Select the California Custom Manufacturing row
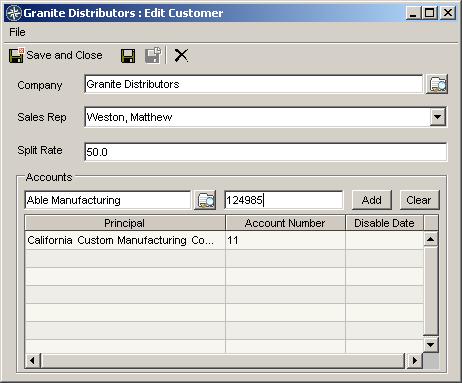Screen dimensions: 462x383 tap(224, 240)
